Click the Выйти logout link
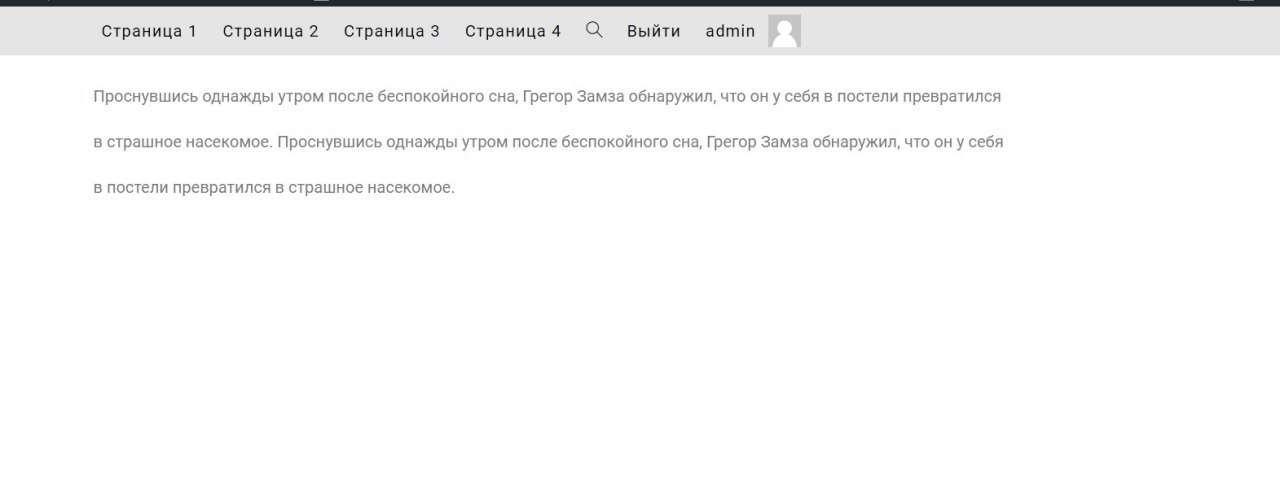Screen dimensions: 1280x498 click(x=653, y=31)
